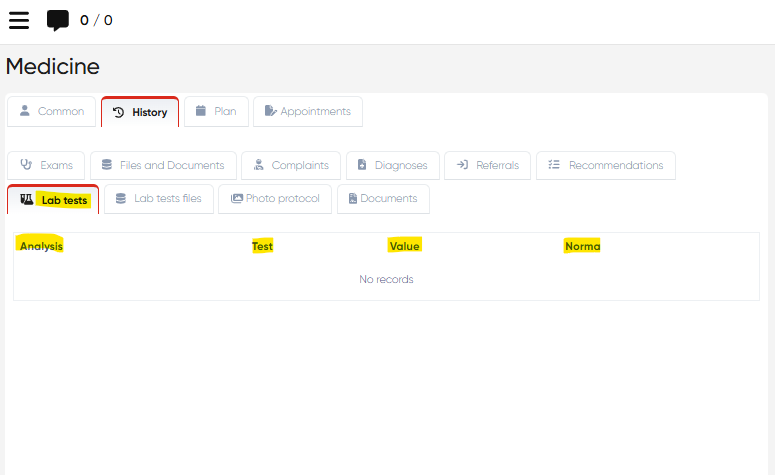Open the Lab tests files tab
Screen dimensions: 775x475
pos(158,198)
